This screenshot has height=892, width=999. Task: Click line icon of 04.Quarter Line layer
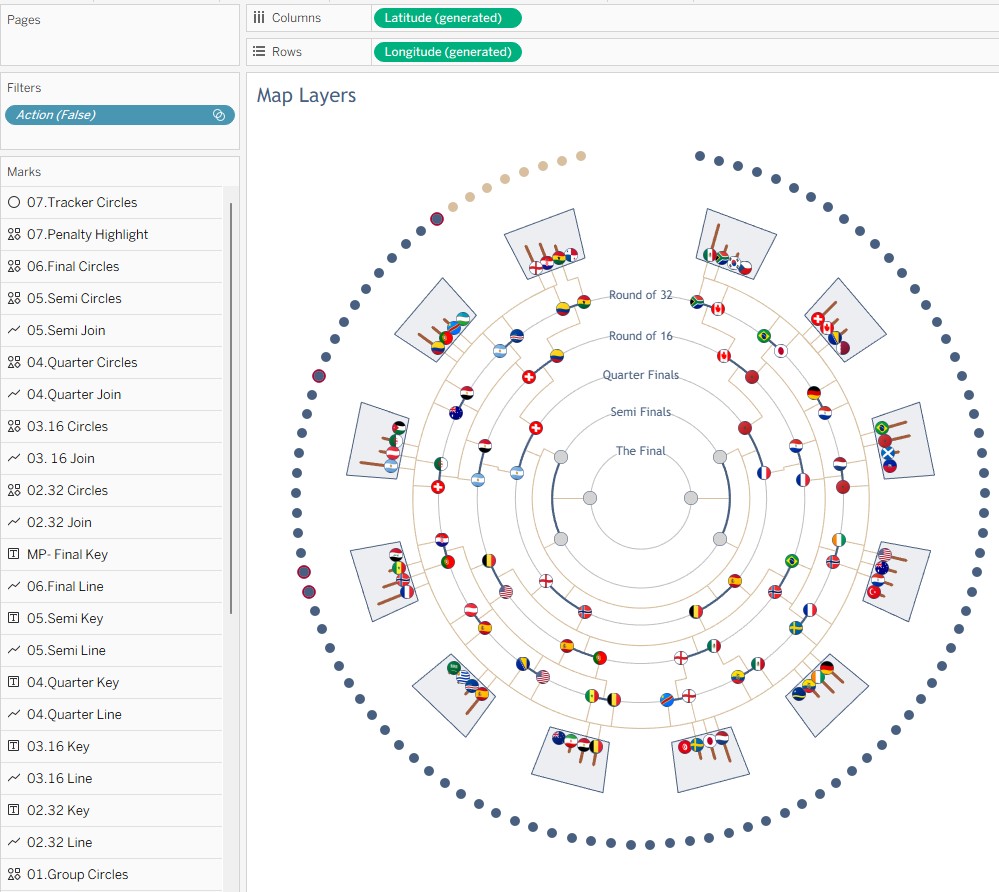pos(14,714)
